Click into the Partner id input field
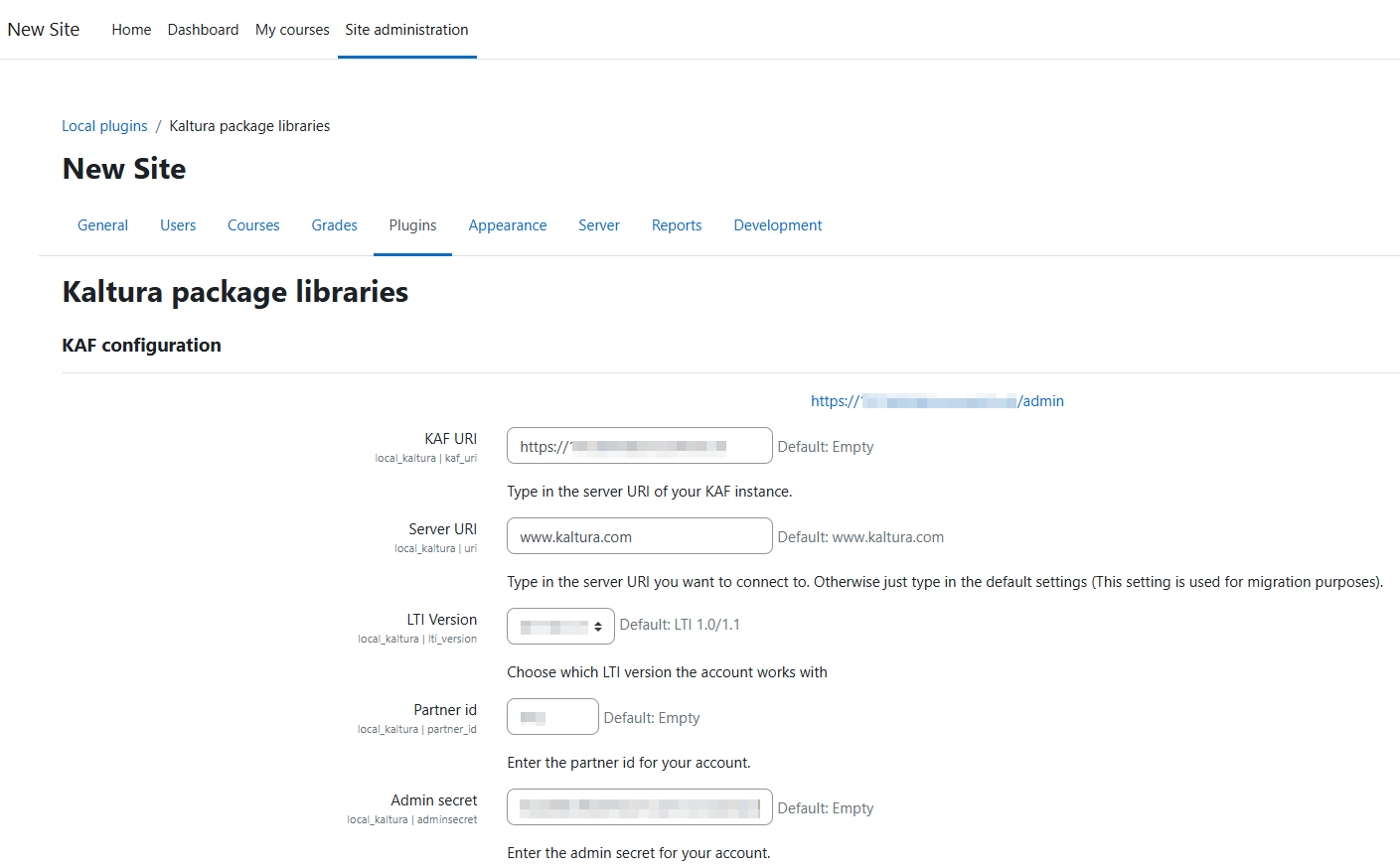Screen dimensions: 1400x868 pyautogui.click(x=552, y=717)
